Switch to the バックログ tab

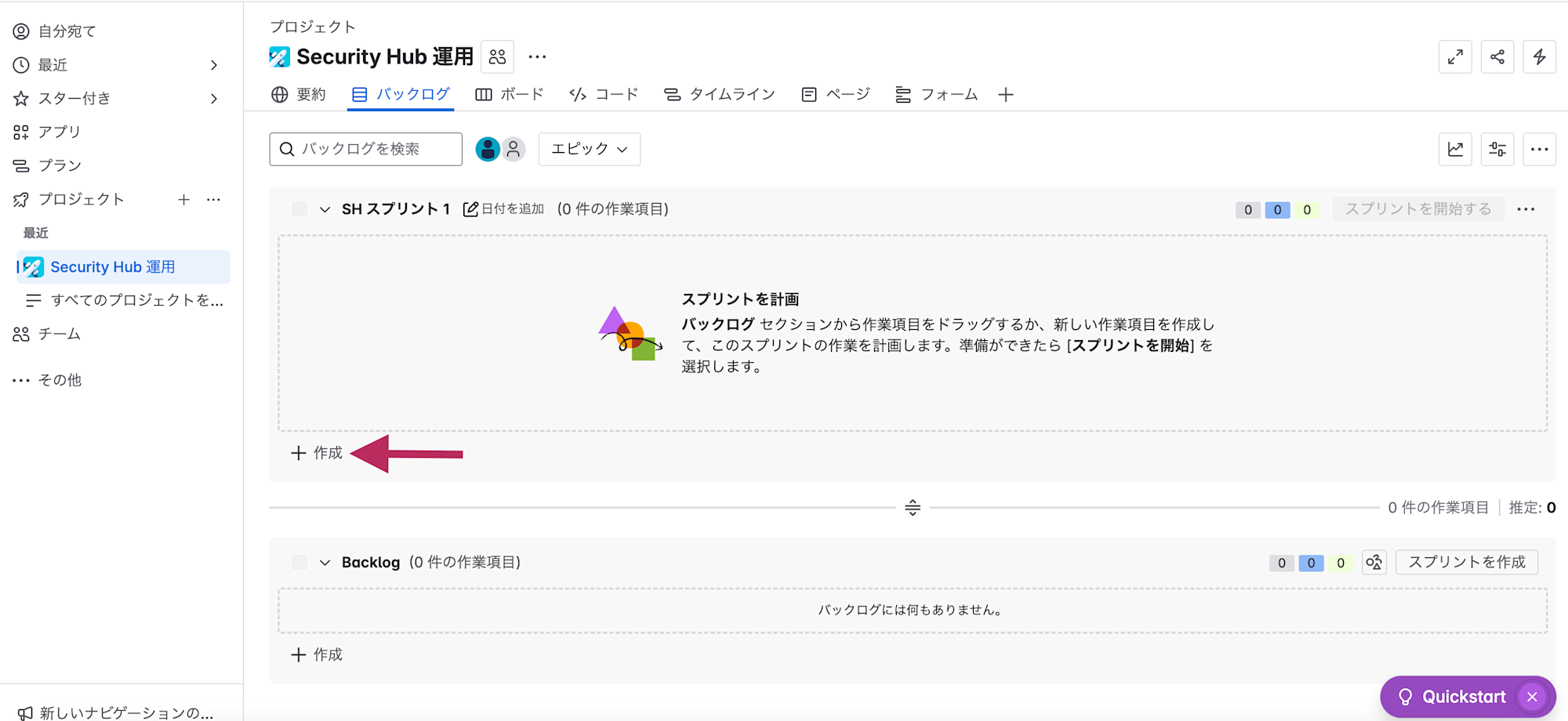click(401, 95)
